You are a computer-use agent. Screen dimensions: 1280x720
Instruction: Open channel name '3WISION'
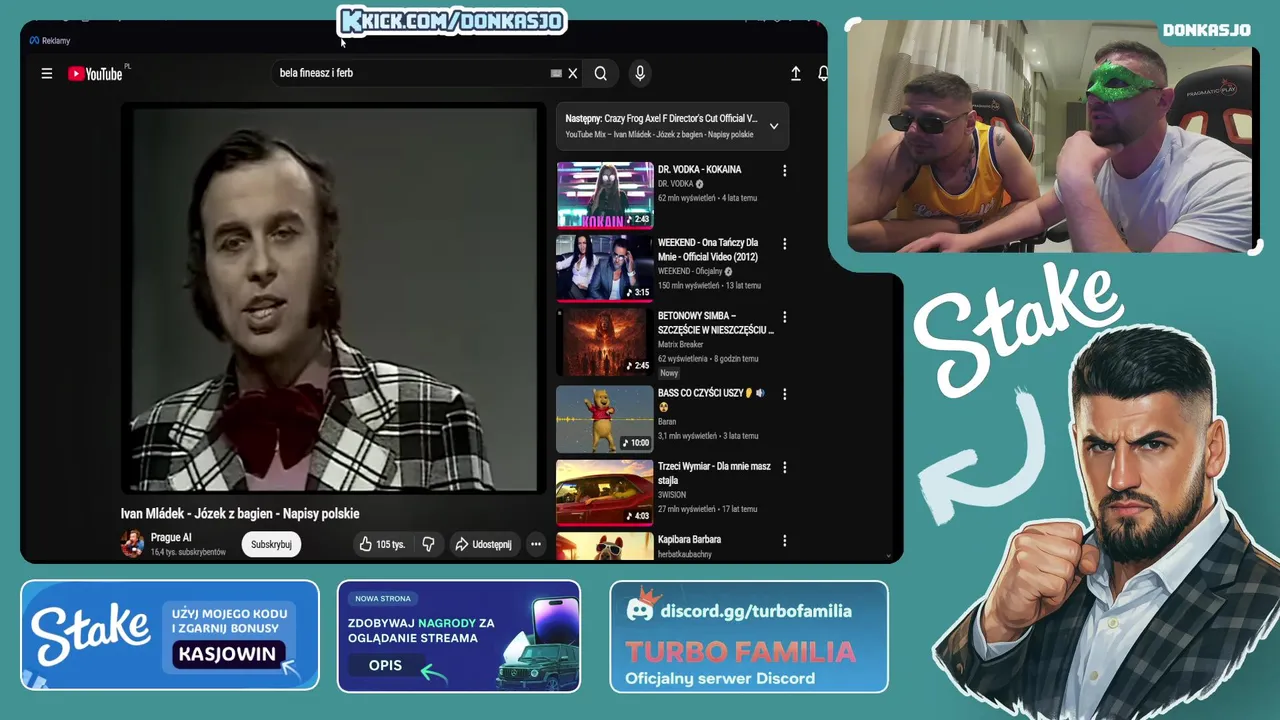point(672,495)
